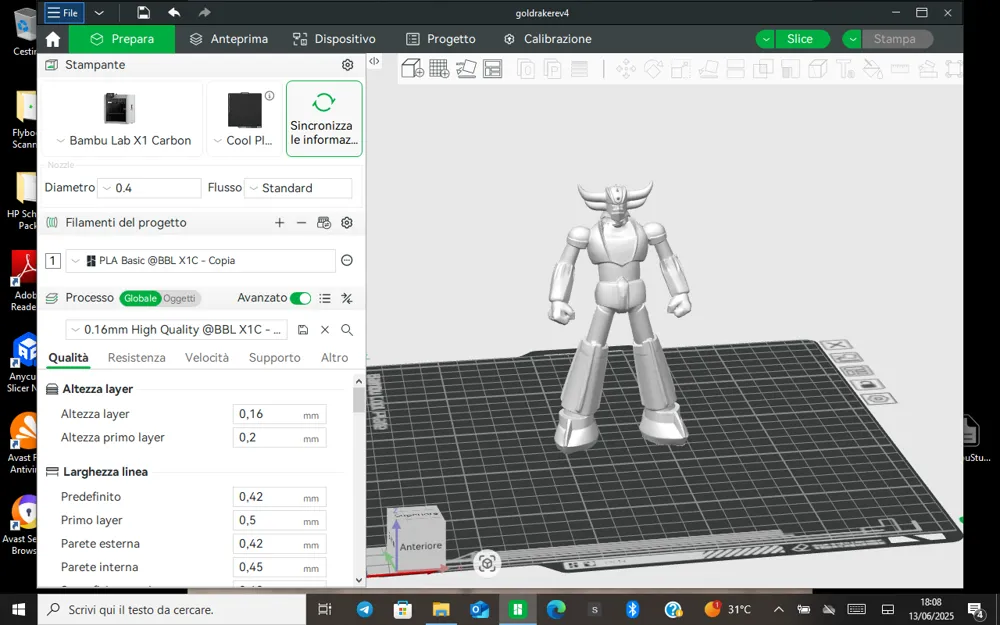This screenshot has width=1000, height=625.
Task: Click the plate settings round icon
Action: [879, 399]
